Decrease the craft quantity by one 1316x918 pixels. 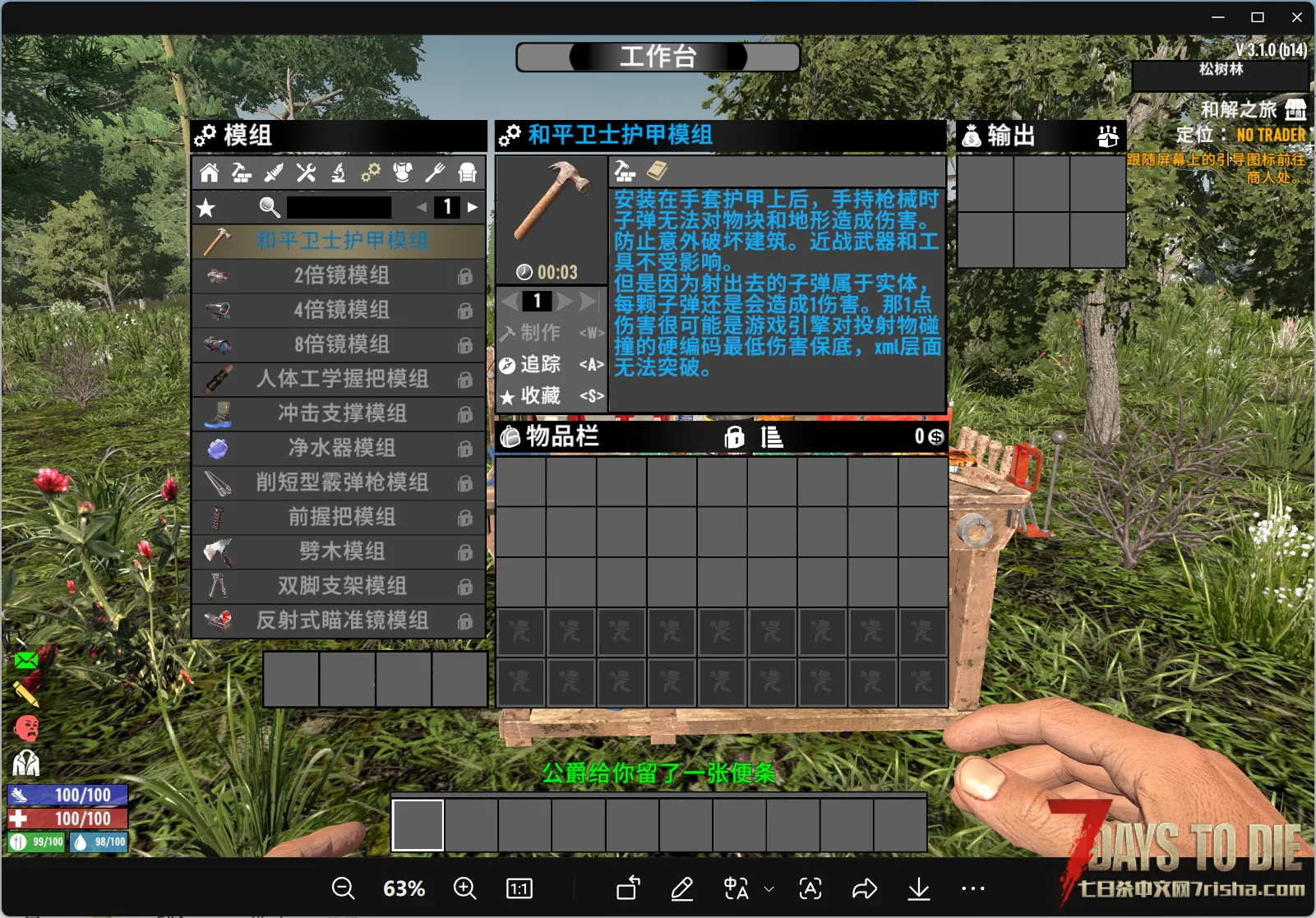tap(510, 302)
